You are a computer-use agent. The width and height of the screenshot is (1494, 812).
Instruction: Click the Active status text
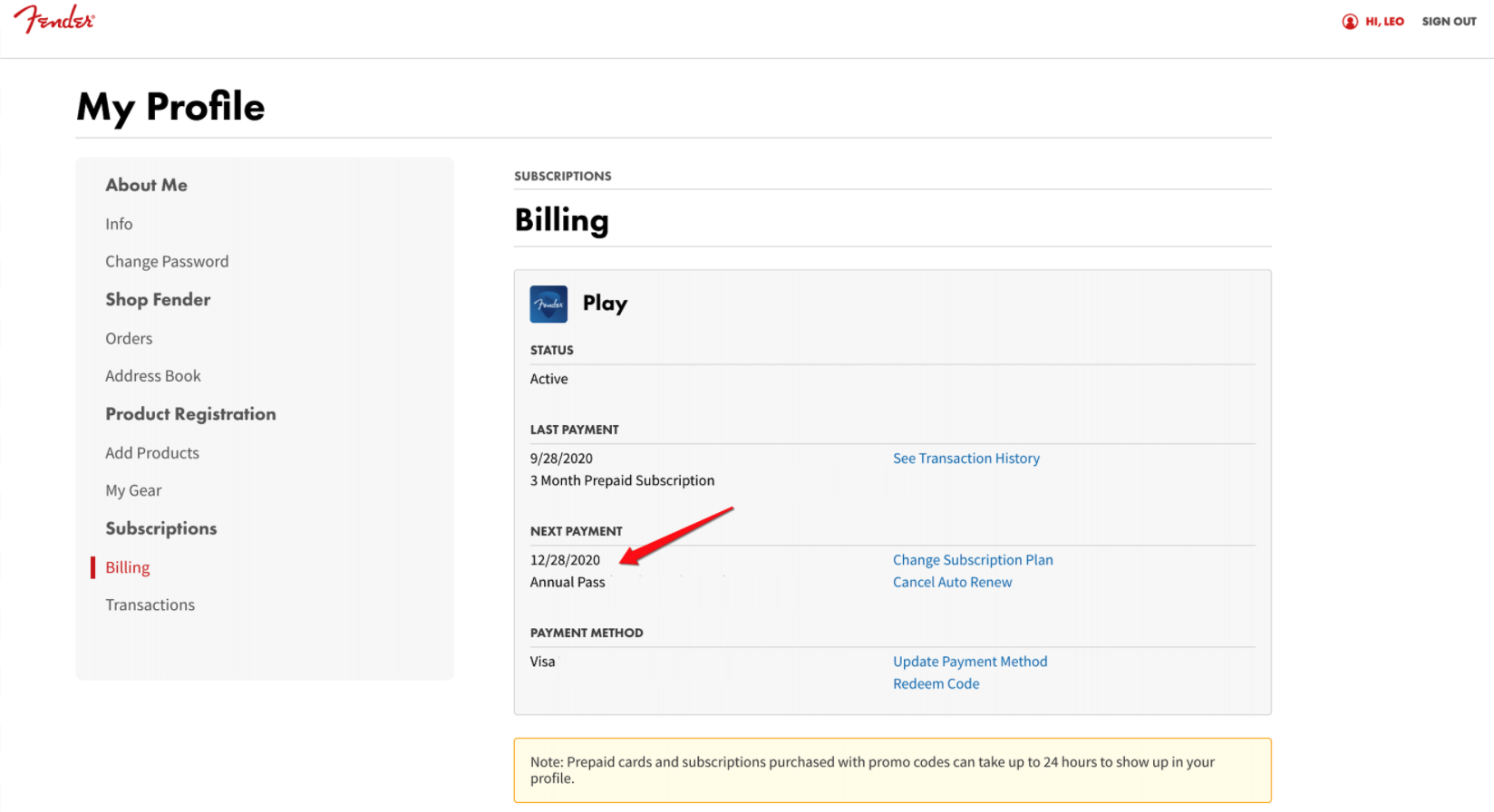548,379
